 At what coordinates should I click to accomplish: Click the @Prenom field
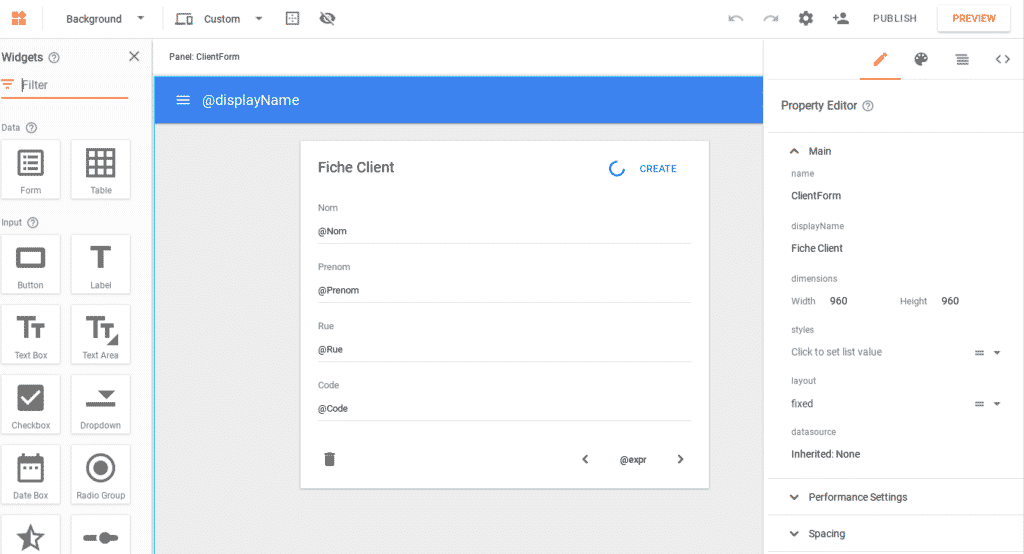(x=504, y=290)
